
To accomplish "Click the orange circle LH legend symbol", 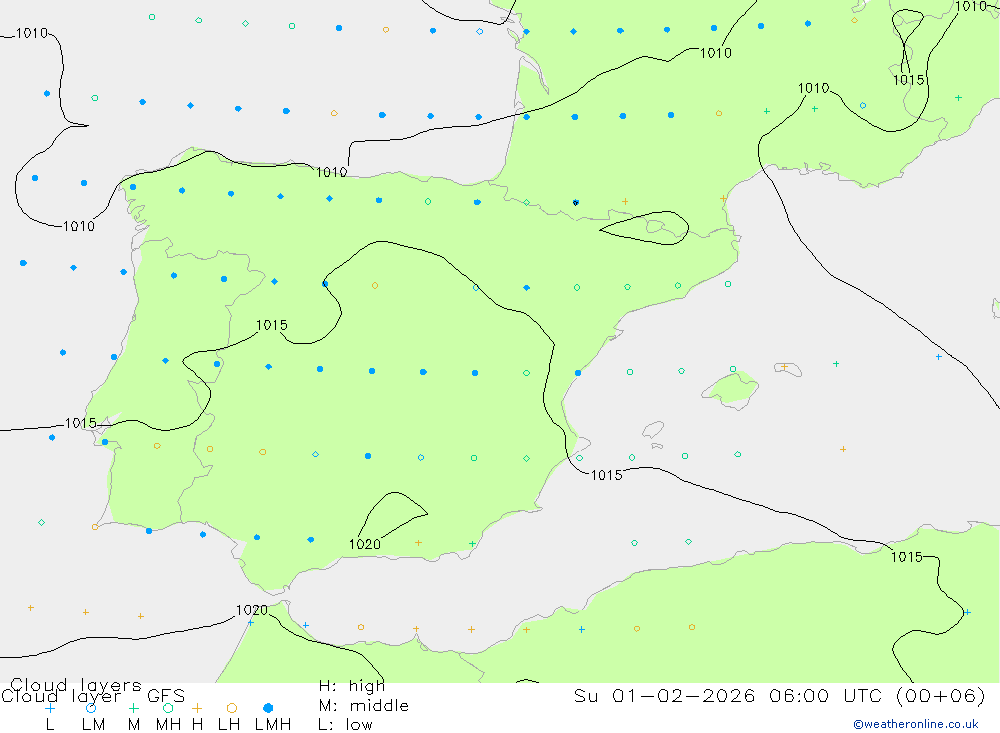I will (232, 708).
